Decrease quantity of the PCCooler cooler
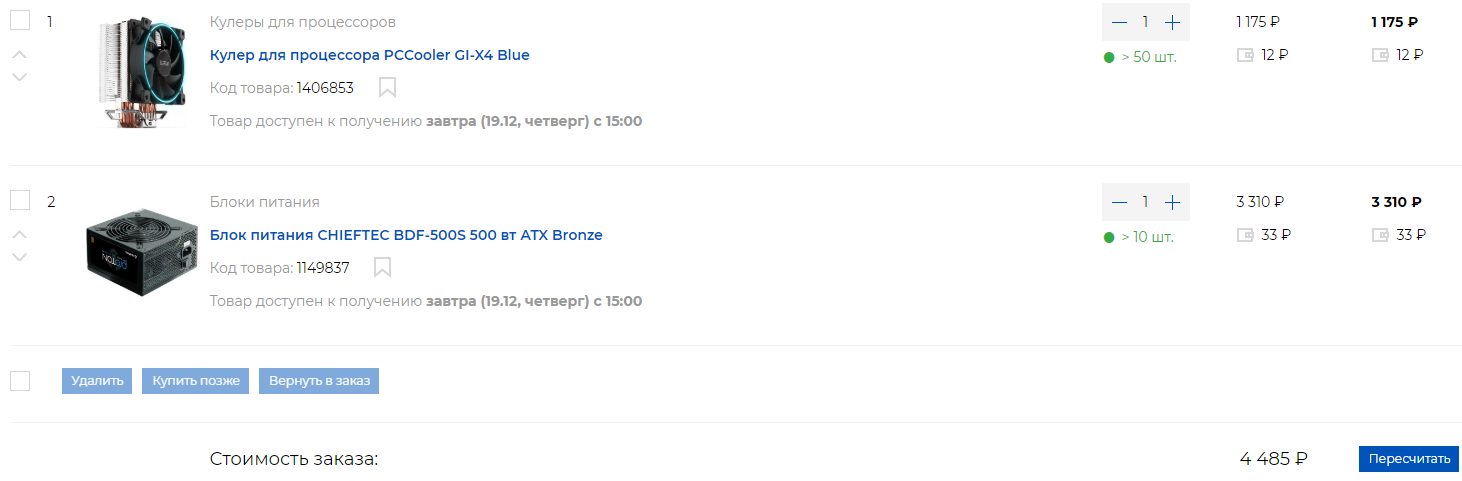 click(x=1119, y=22)
